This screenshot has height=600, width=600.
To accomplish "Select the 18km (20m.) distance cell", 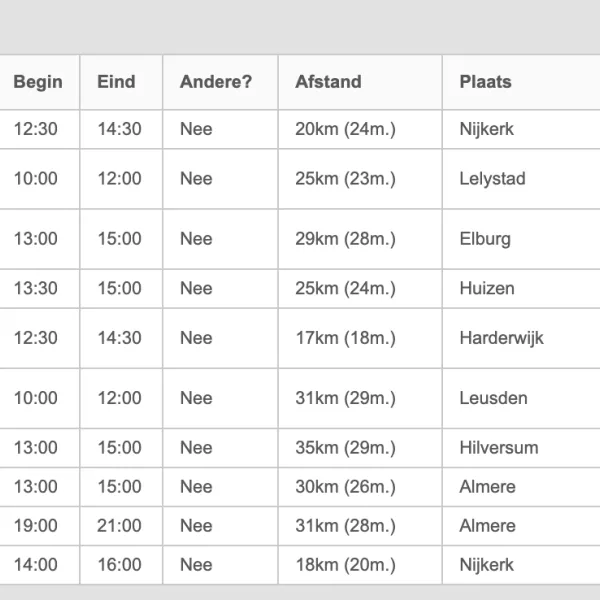I will 360,565.
